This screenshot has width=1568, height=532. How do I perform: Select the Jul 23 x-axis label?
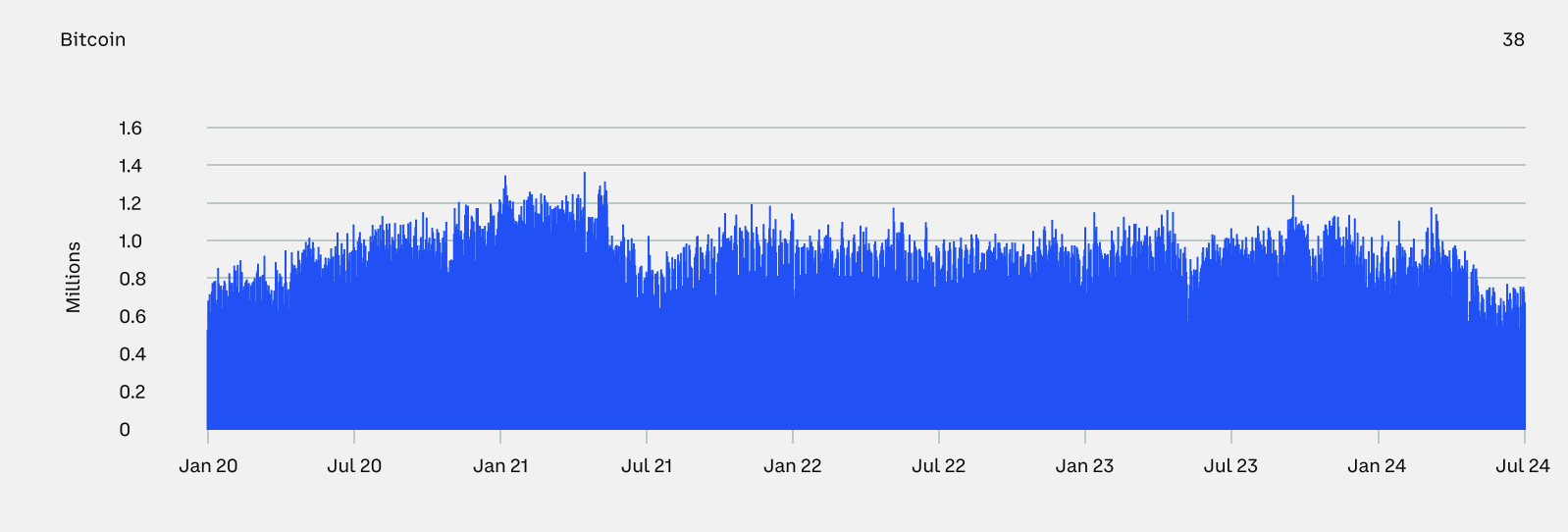tap(1230, 466)
